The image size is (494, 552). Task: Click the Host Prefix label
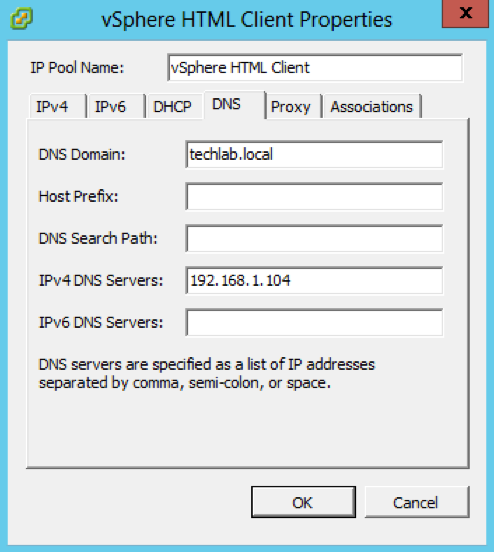(78, 196)
